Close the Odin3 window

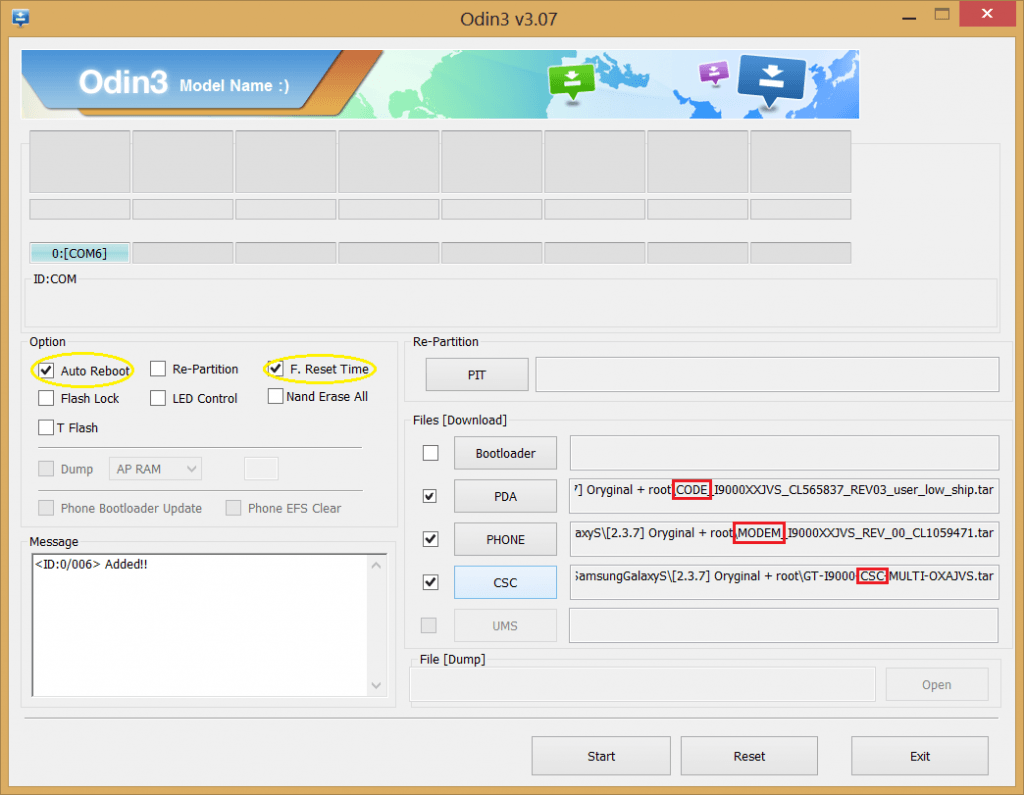[987, 14]
